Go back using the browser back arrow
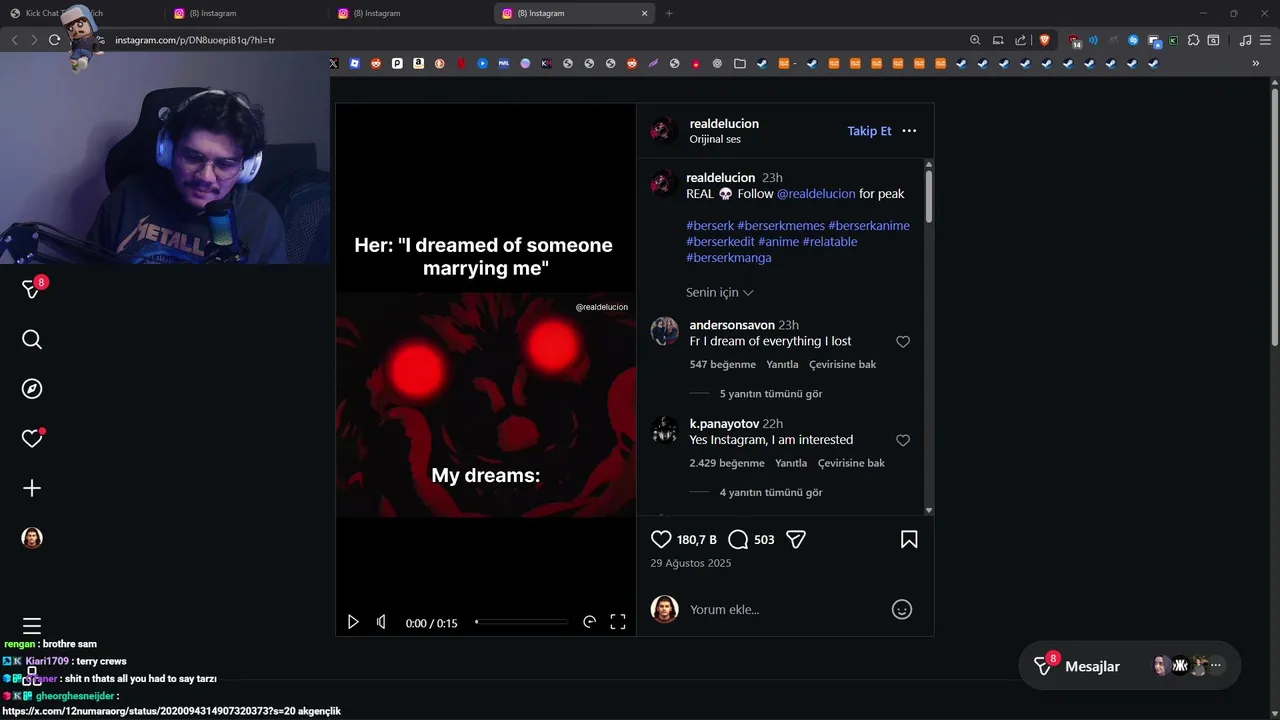 click(x=14, y=40)
